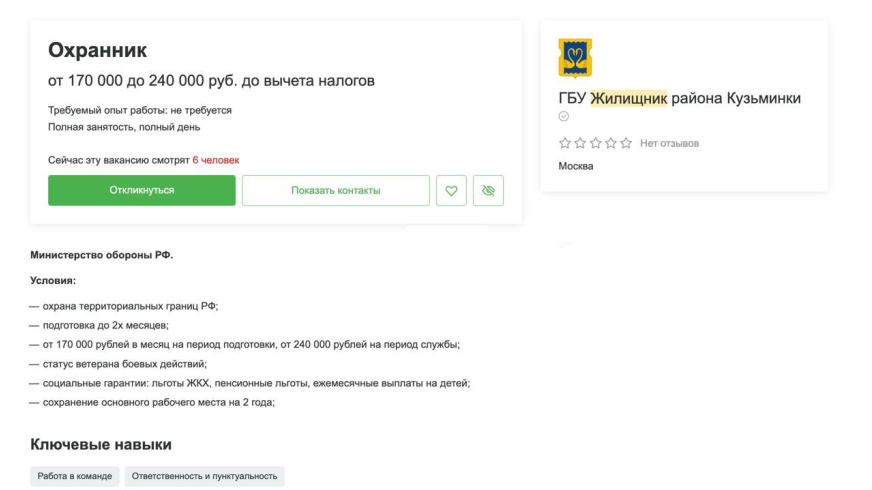872x490 pixels.
Task: Click Ответственность и пунктуальность skill tag
Action: [x=204, y=476]
